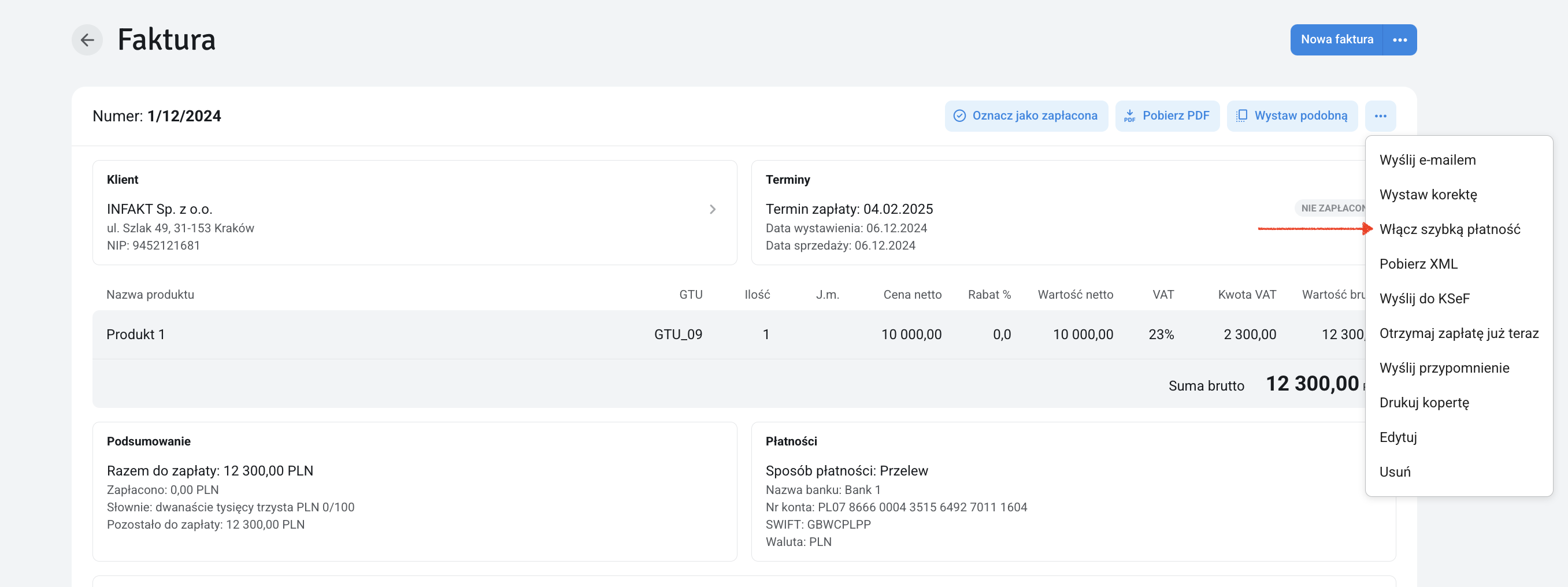
Task: Click the Cena netto column header
Action: click(x=912, y=295)
